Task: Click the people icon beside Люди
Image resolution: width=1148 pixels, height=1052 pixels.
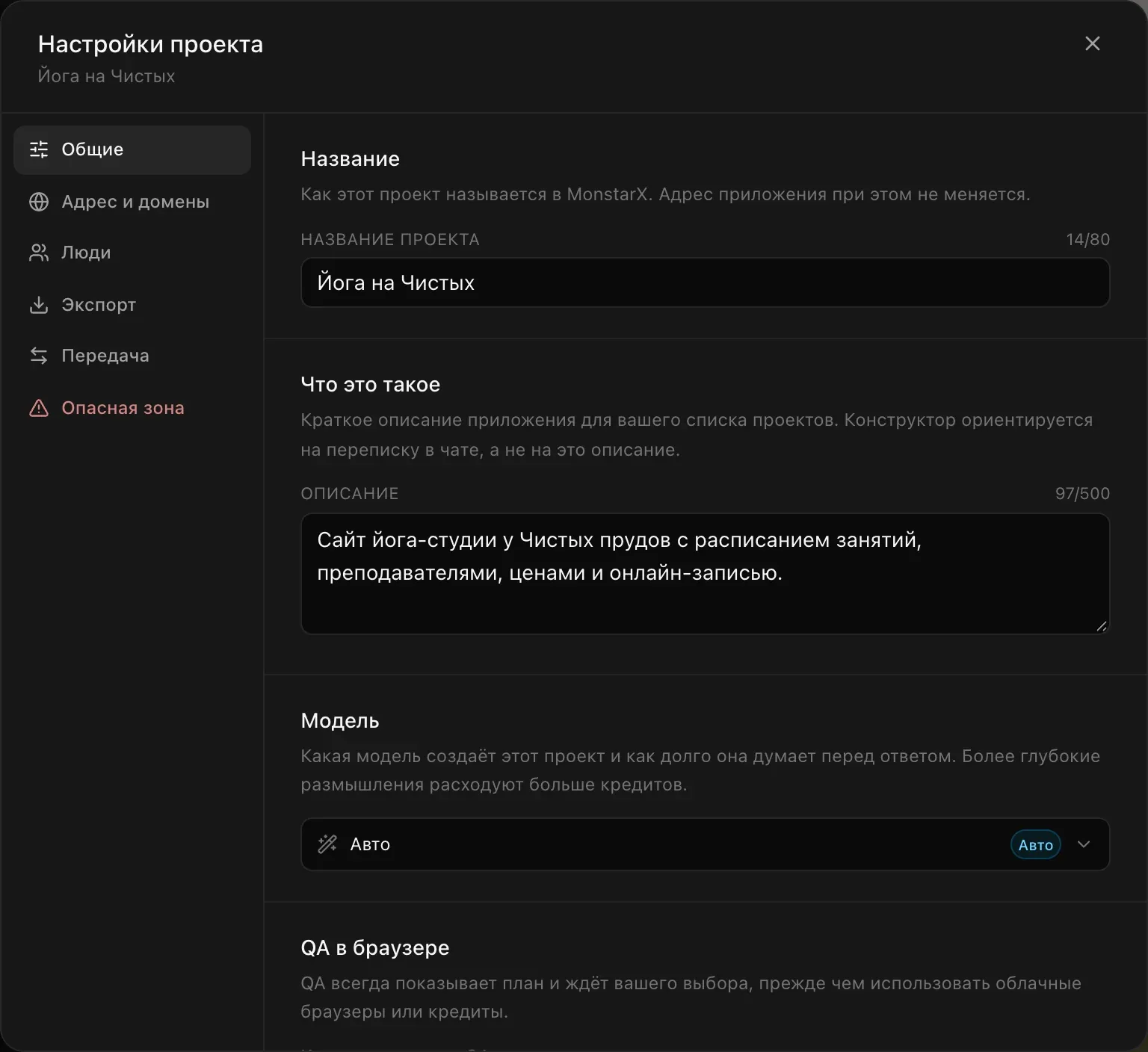Action: coord(39,253)
